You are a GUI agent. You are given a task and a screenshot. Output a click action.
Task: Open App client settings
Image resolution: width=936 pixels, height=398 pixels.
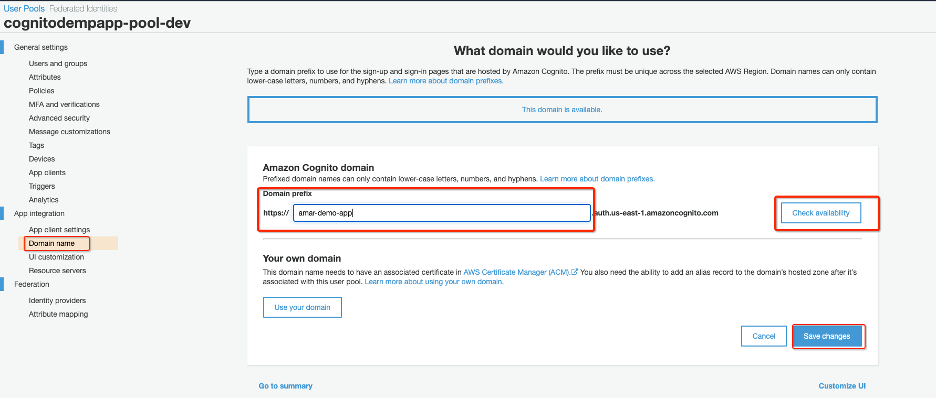tap(59, 230)
